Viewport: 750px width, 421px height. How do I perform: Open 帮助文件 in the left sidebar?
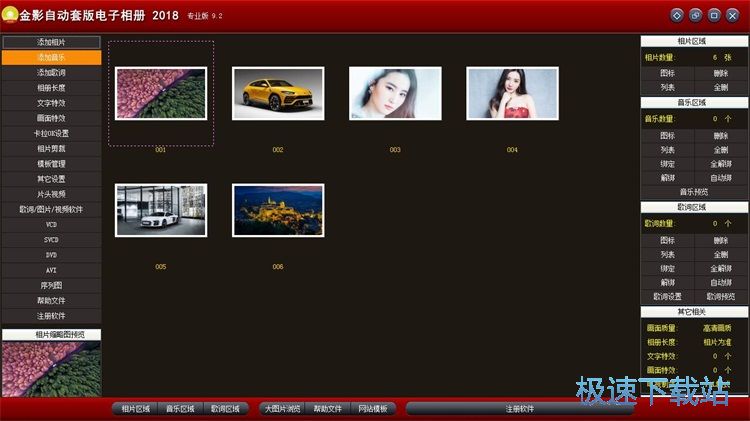(x=51, y=301)
